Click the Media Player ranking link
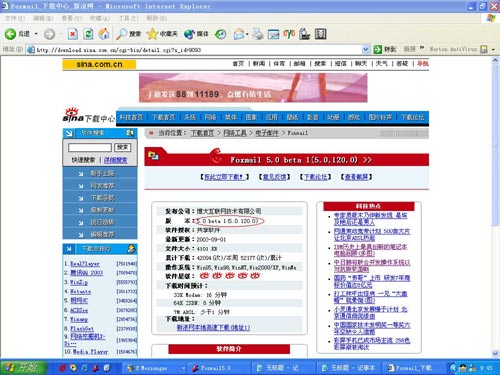The image size is (500, 375). point(90,352)
